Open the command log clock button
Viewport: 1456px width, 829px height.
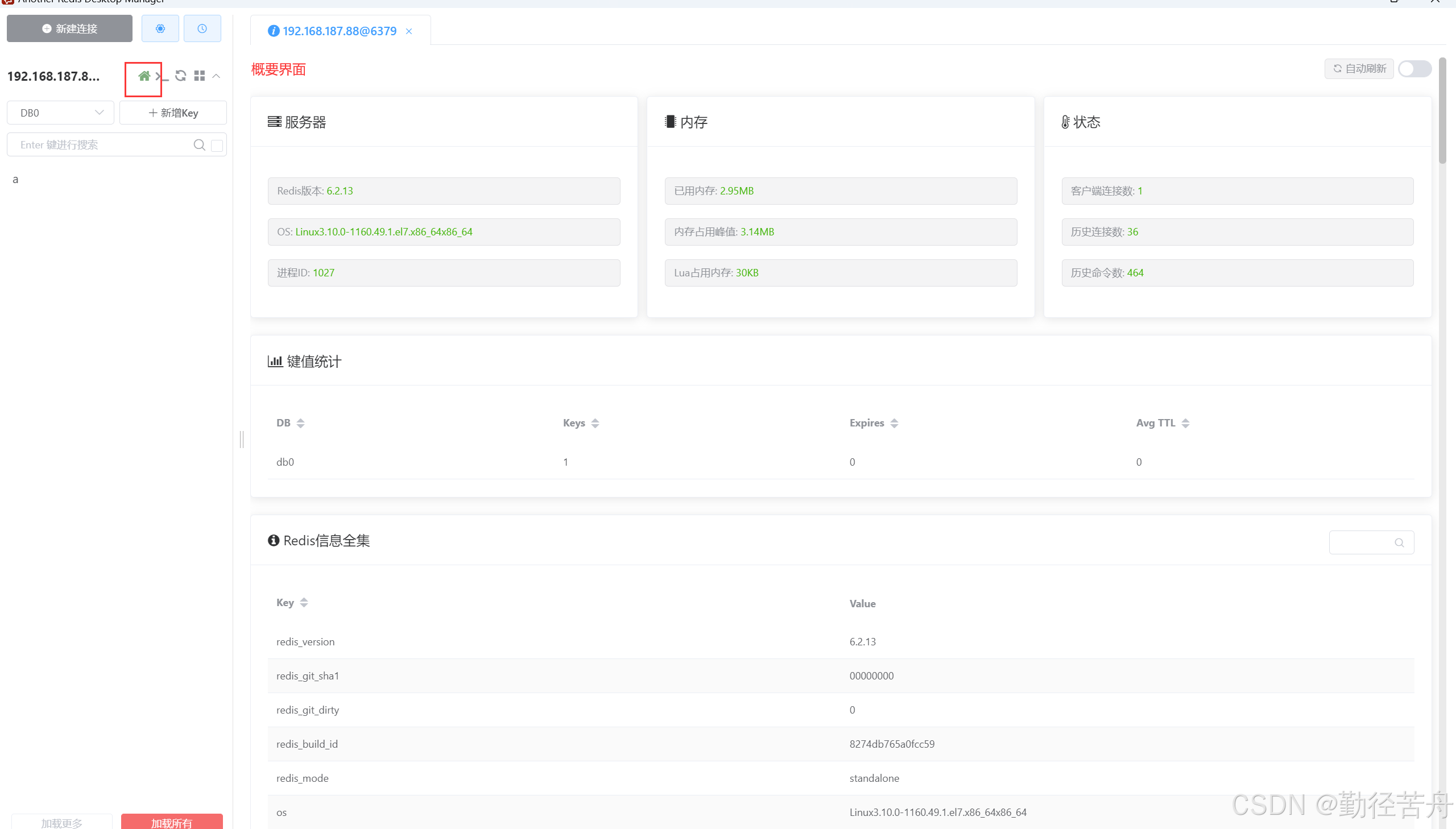(x=202, y=28)
